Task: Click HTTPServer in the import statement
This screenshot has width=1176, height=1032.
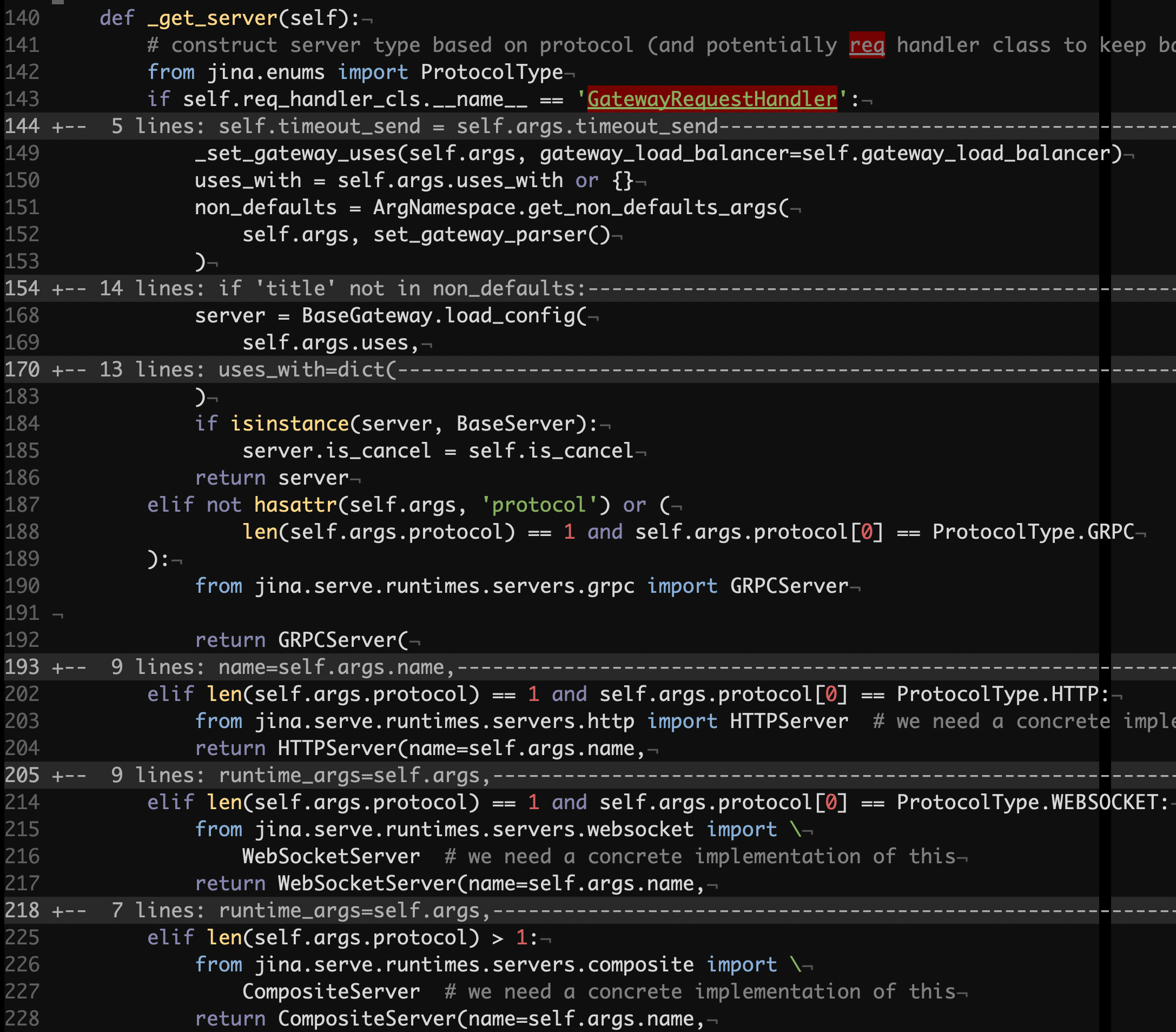Action: click(x=789, y=721)
